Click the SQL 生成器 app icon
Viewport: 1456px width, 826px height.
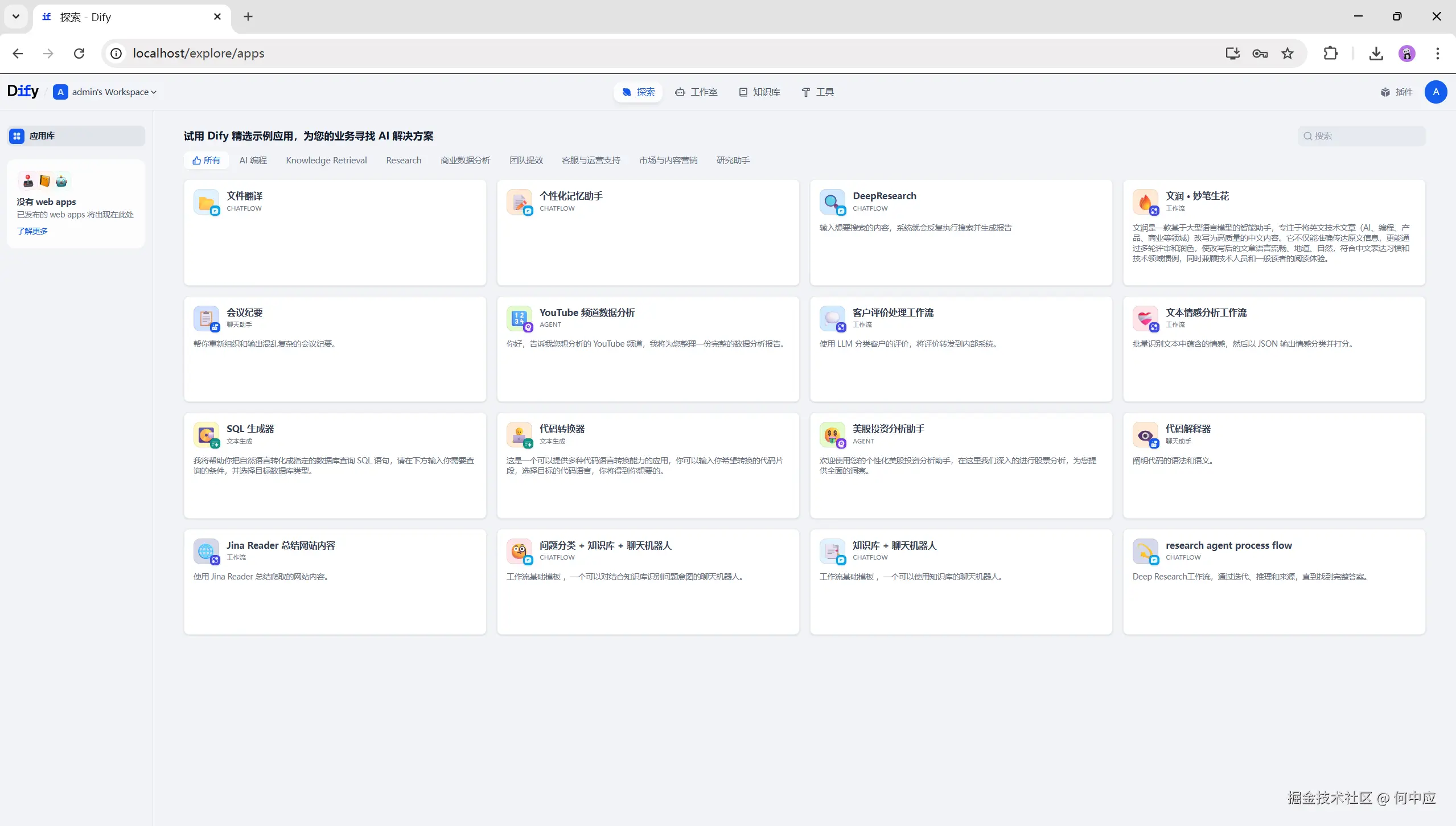(x=206, y=434)
